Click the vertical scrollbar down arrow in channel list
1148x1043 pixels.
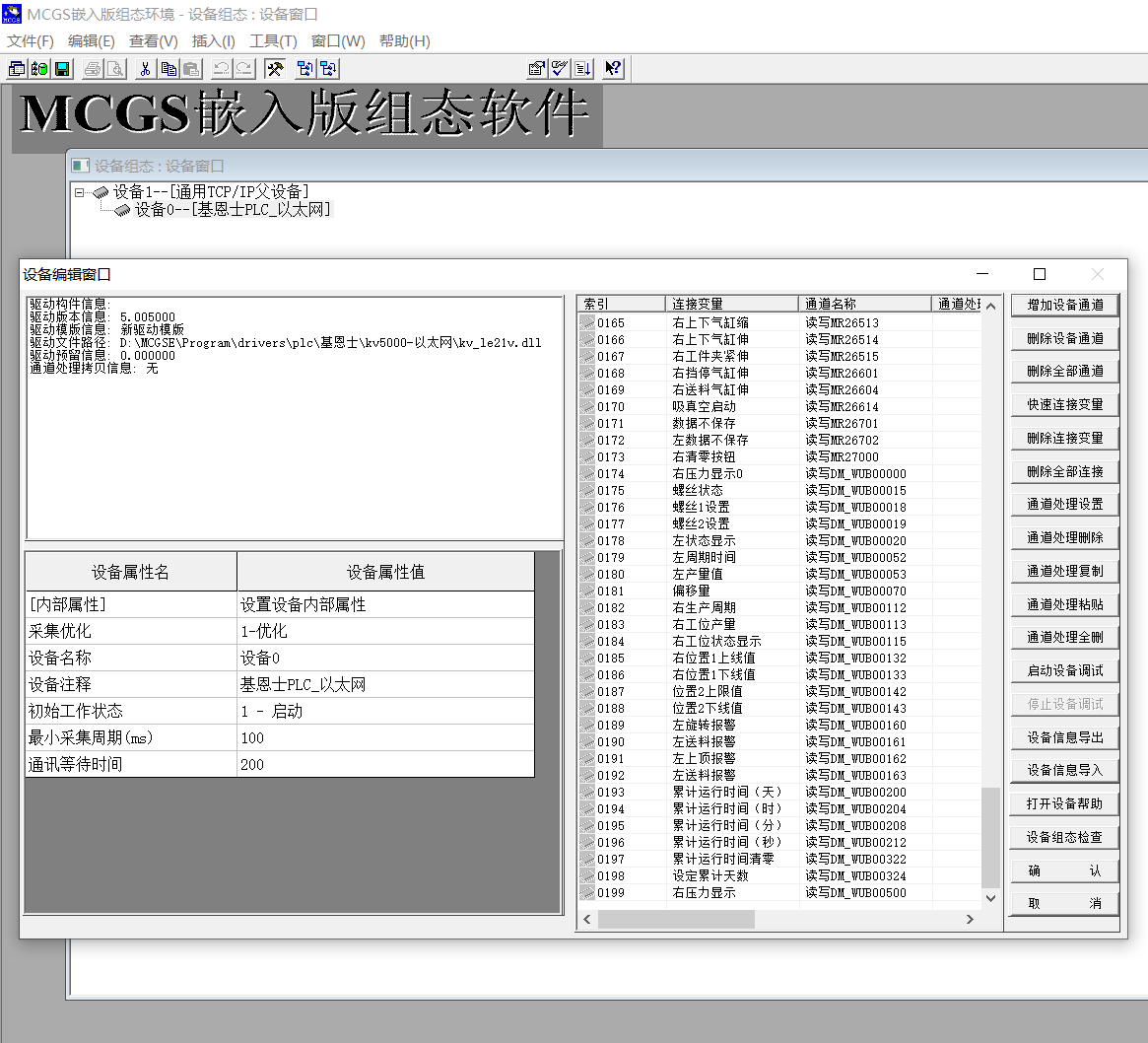pos(990,898)
